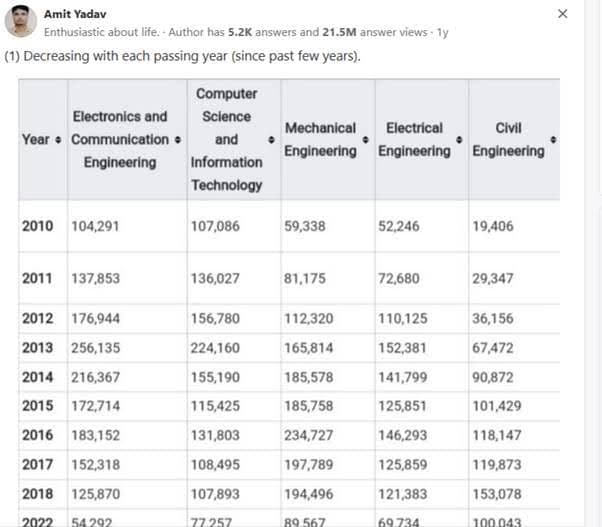The width and height of the screenshot is (602, 527).
Task: Click the Electrical Engineering column header text
Action: pyautogui.click(x=414, y=139)
